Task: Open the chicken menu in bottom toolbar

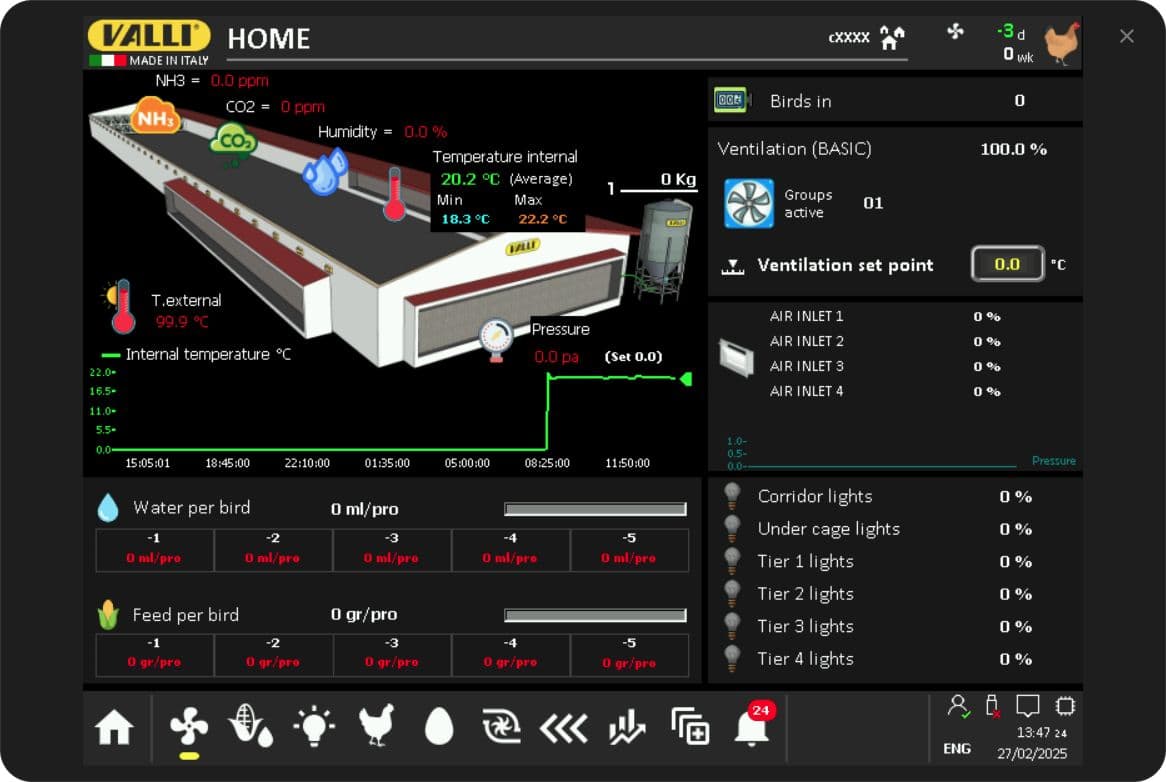Action: [x=377, y=727]
